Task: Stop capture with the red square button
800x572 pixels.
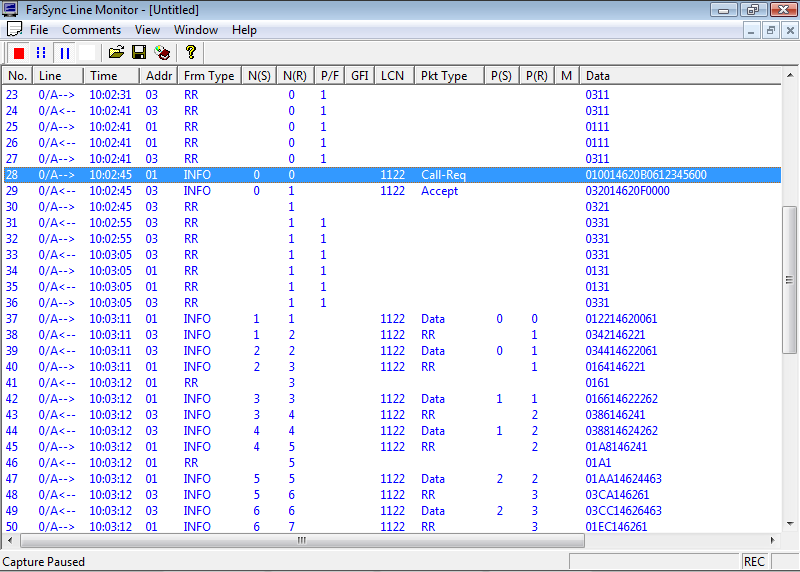Action: click(19, 53)
